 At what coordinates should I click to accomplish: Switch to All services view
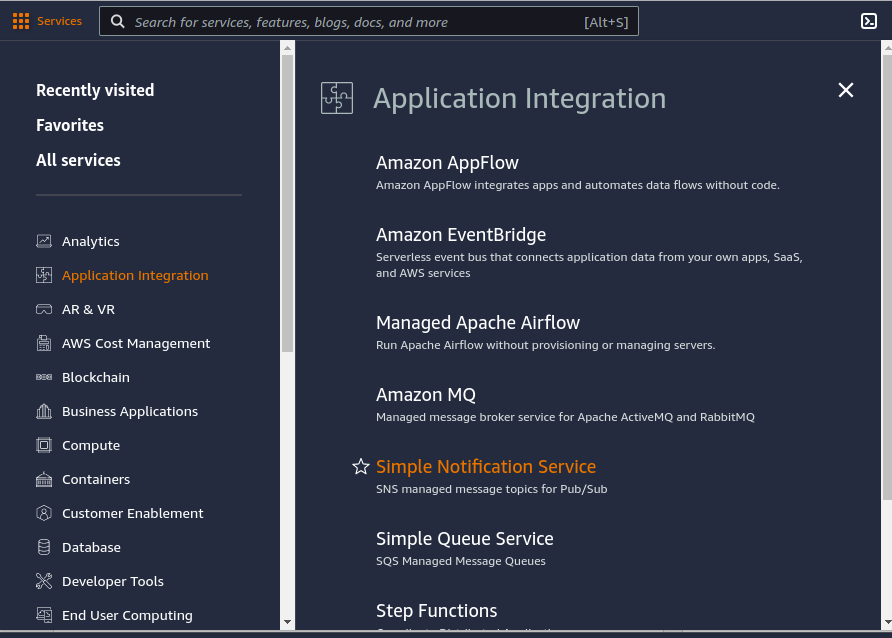(78, 160)
